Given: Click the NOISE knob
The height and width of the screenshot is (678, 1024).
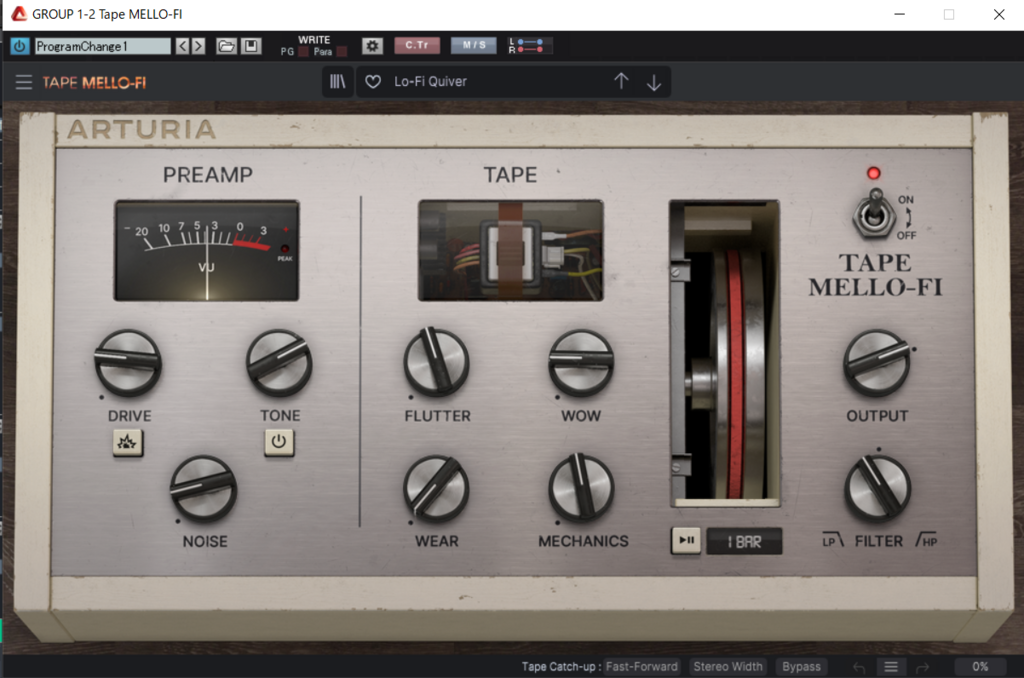Looking at the screenshot, I should [x=203, y=489].
